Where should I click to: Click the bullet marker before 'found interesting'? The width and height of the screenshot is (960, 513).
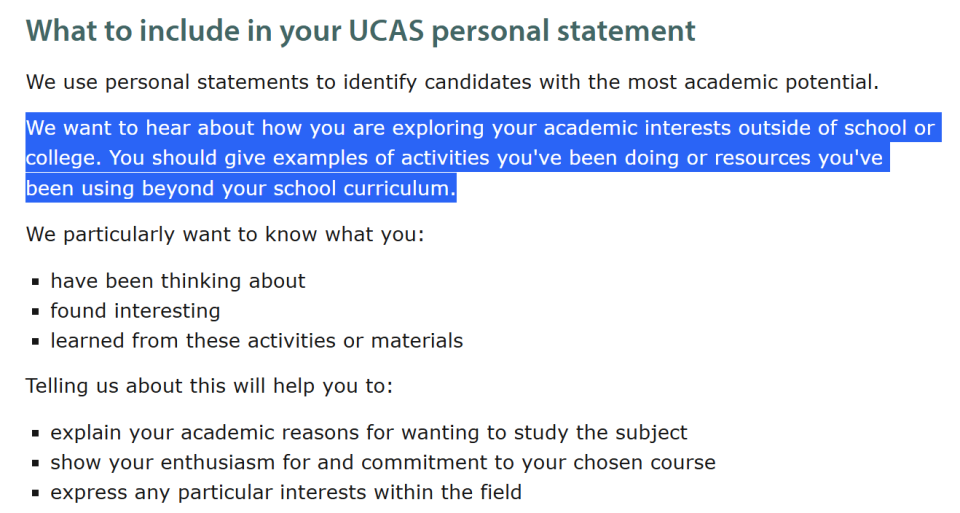tap(36, 312)
